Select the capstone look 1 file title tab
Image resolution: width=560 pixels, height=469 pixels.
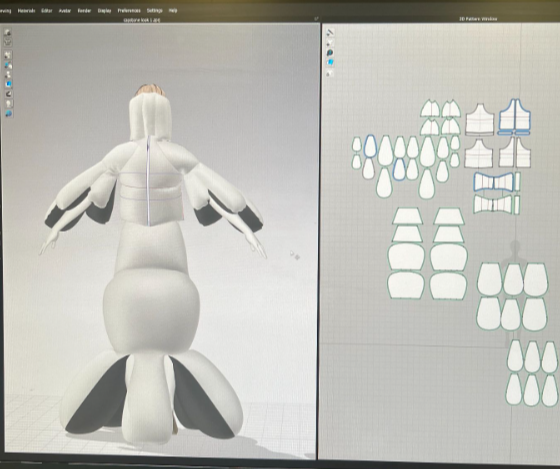[142, 20]
